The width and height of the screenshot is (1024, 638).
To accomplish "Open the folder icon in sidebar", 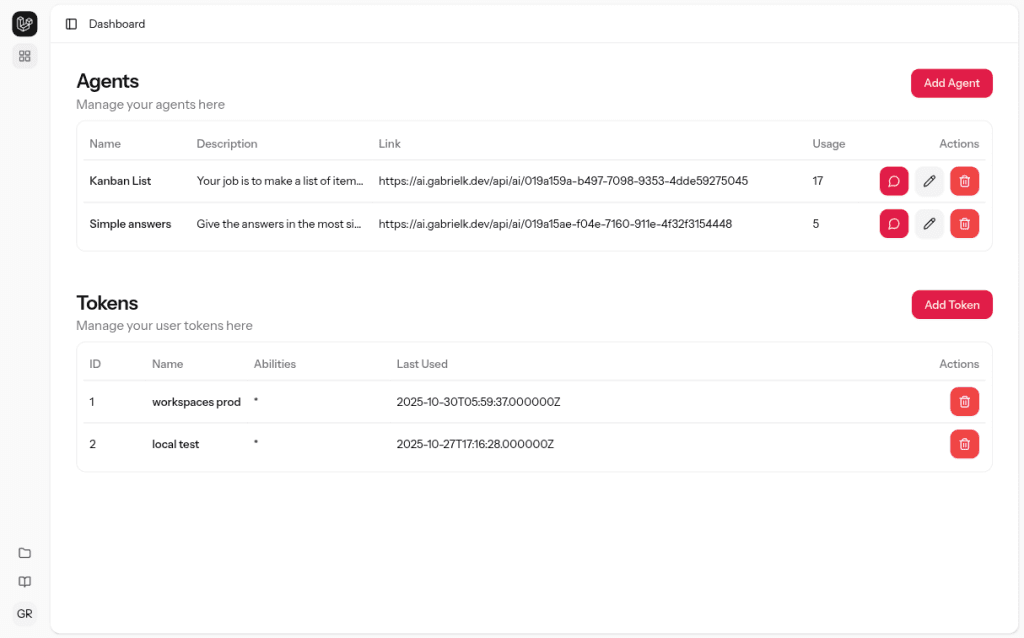I will 25,553.
